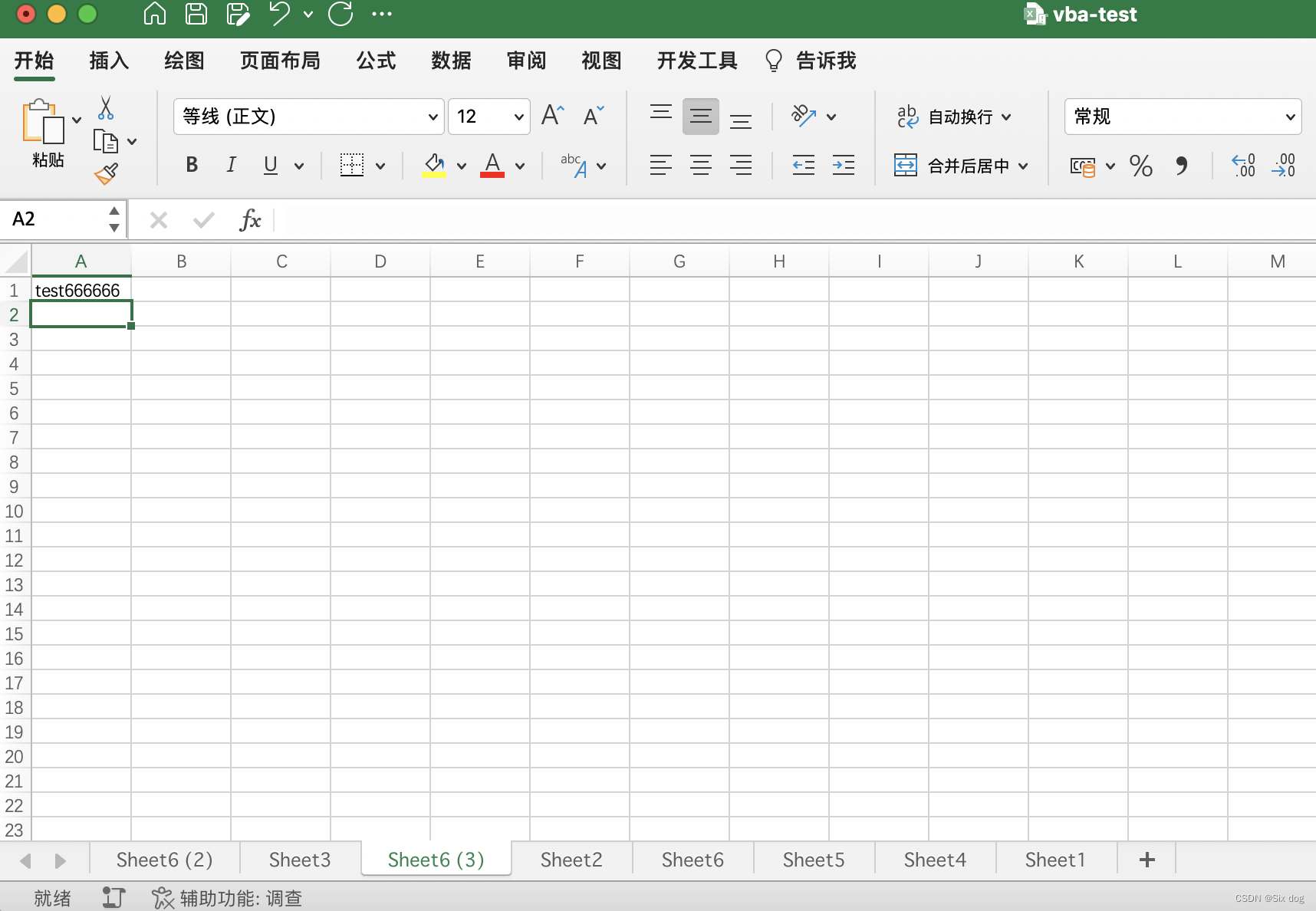Expand the fill color dropdown arrow
This screenshot has height=911, width=1316.
462,166
